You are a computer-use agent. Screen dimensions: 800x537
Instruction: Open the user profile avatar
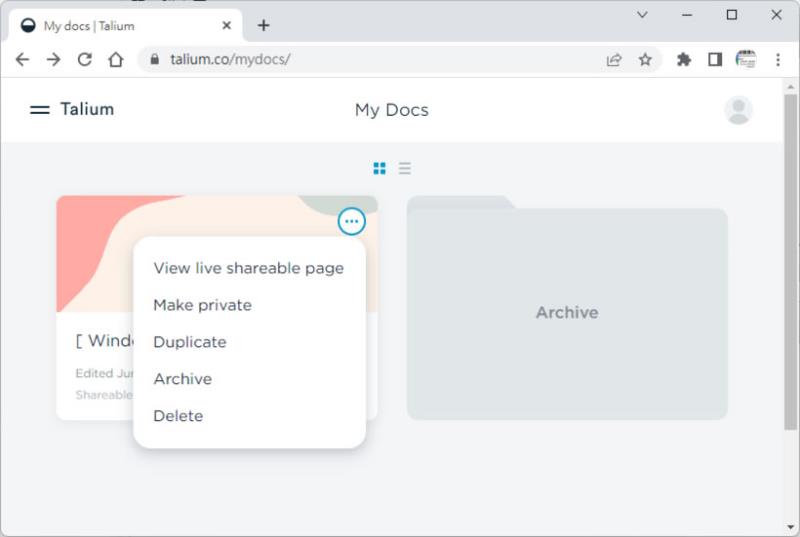[738, 110]
